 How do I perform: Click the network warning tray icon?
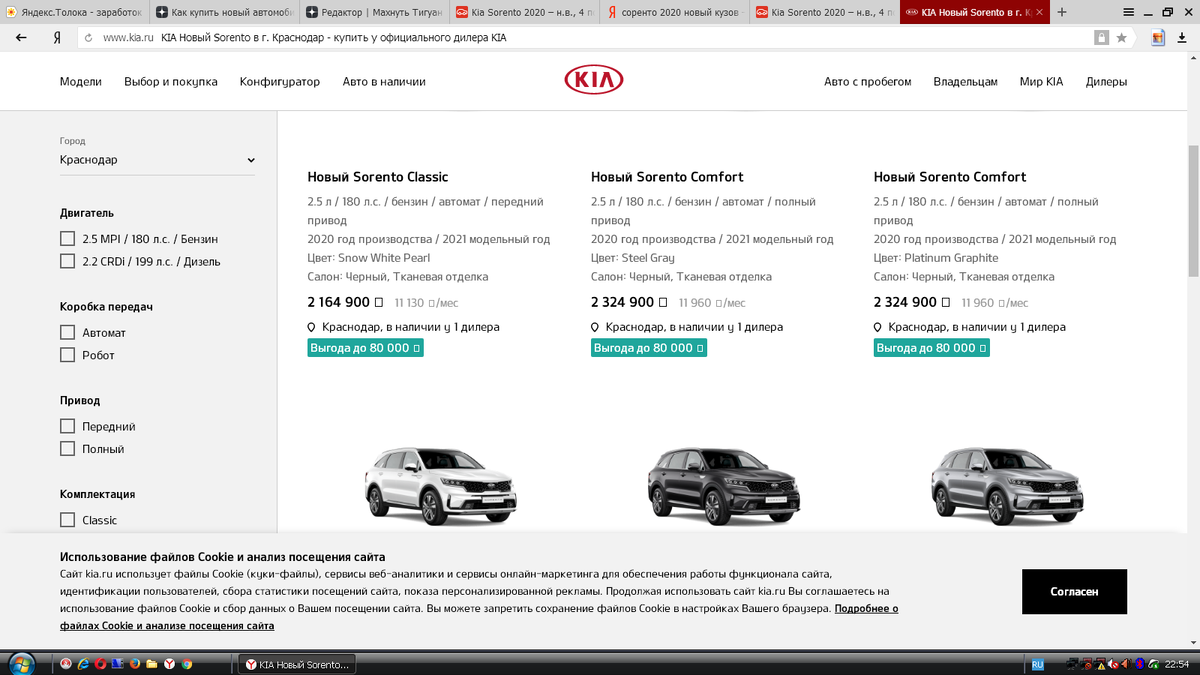pyautogui.click(x=1100, y=665)
